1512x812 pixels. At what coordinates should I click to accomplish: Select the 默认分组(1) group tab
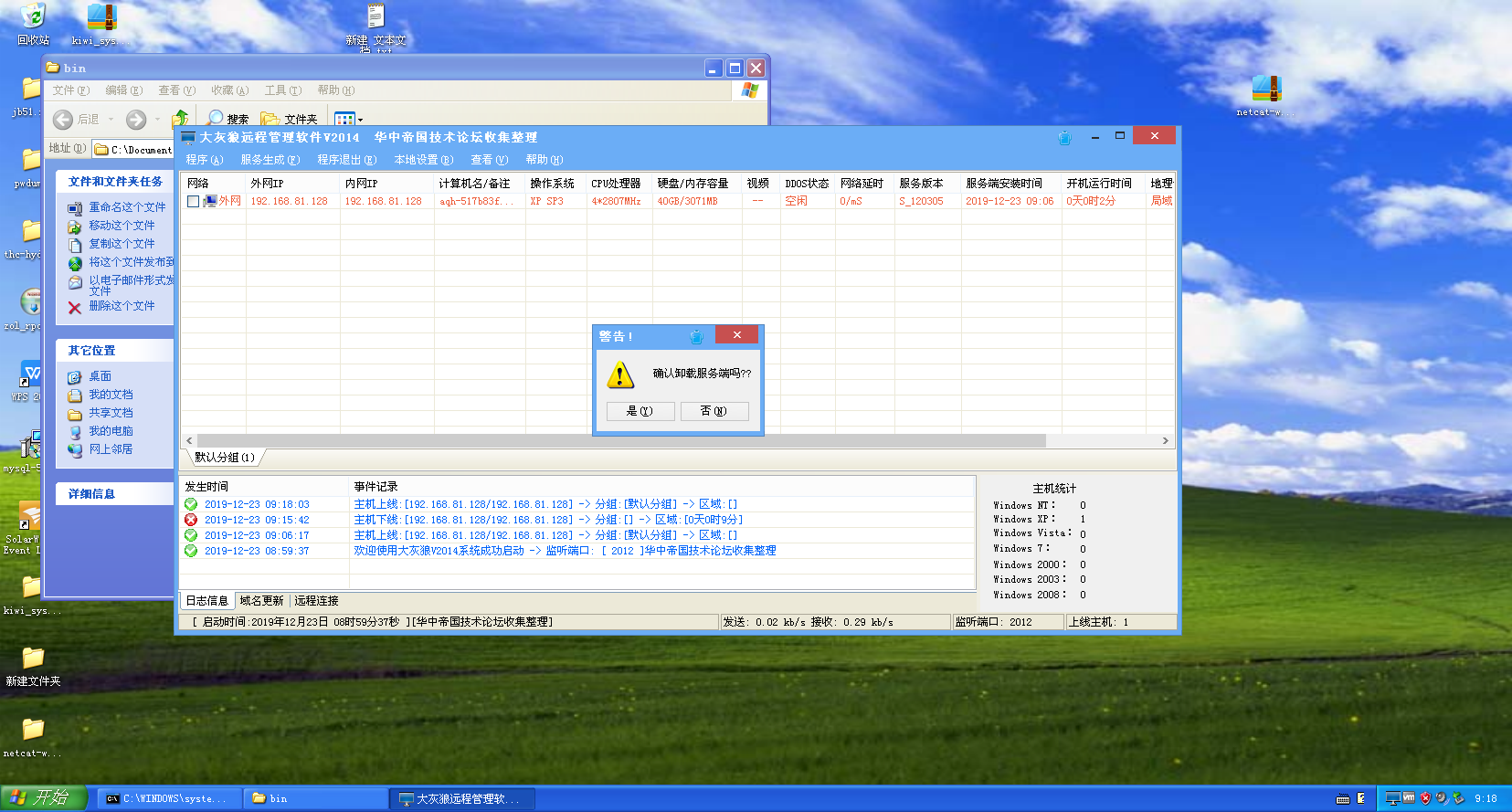[225, 457]
